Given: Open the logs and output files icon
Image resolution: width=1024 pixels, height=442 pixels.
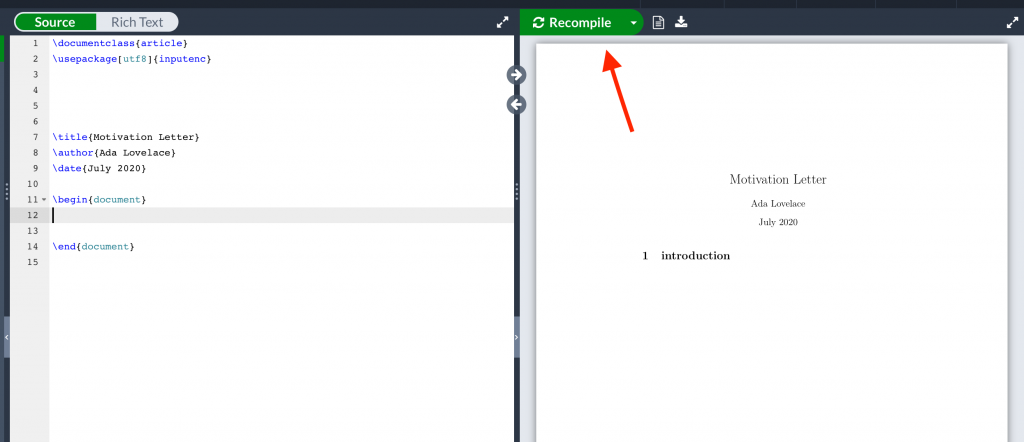Looking at the screenshot, I should click(658, 23).
